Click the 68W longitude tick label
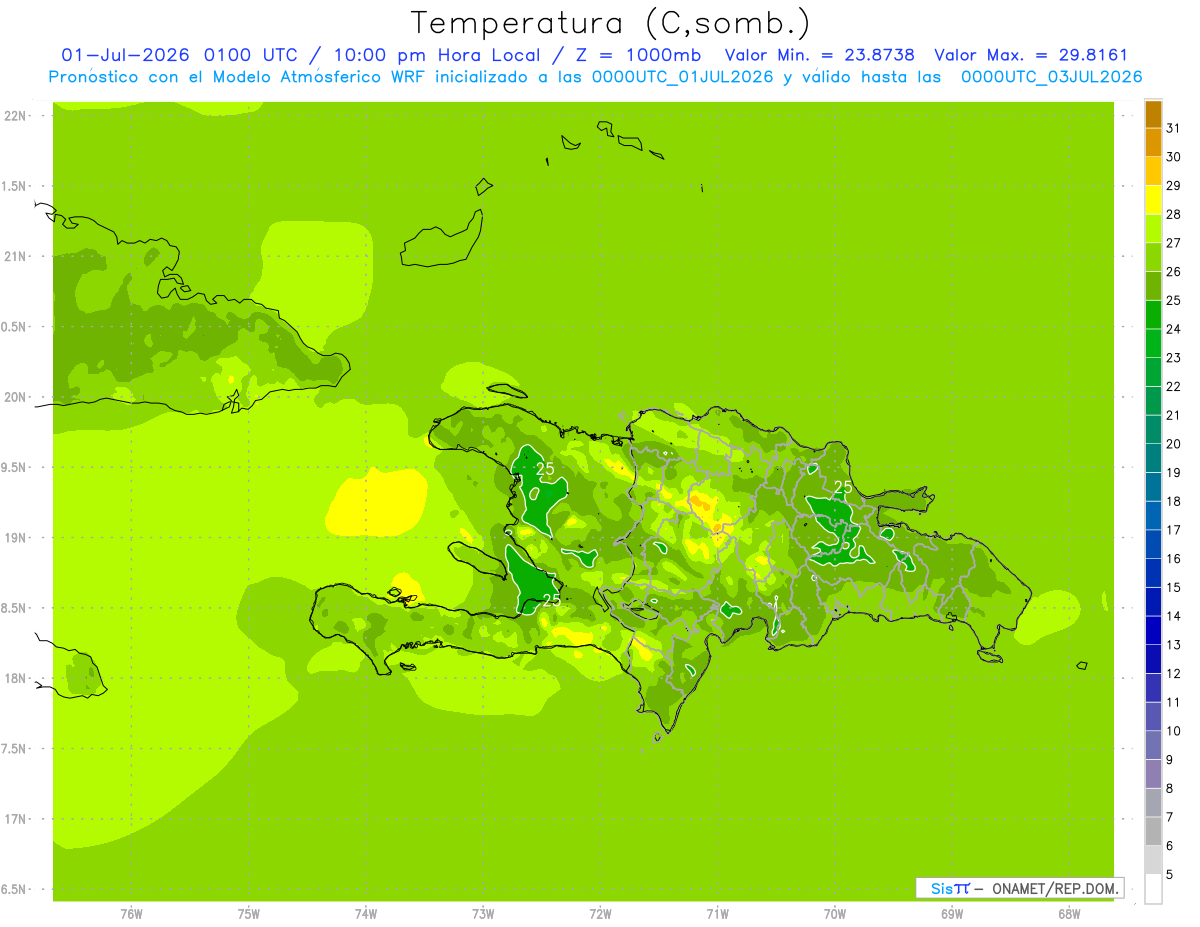This screenshot has width=1200, height=927. (1068, 913)
